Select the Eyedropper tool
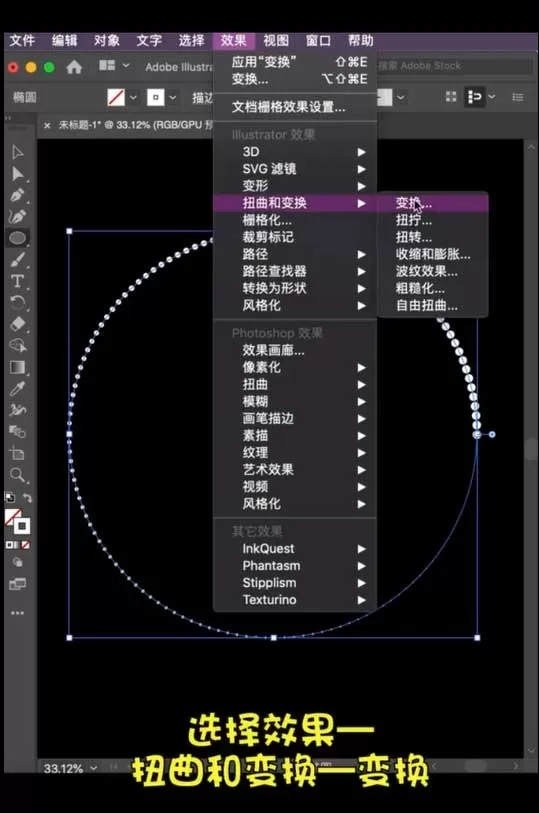539x813 pixels. (x=18, y=388)
